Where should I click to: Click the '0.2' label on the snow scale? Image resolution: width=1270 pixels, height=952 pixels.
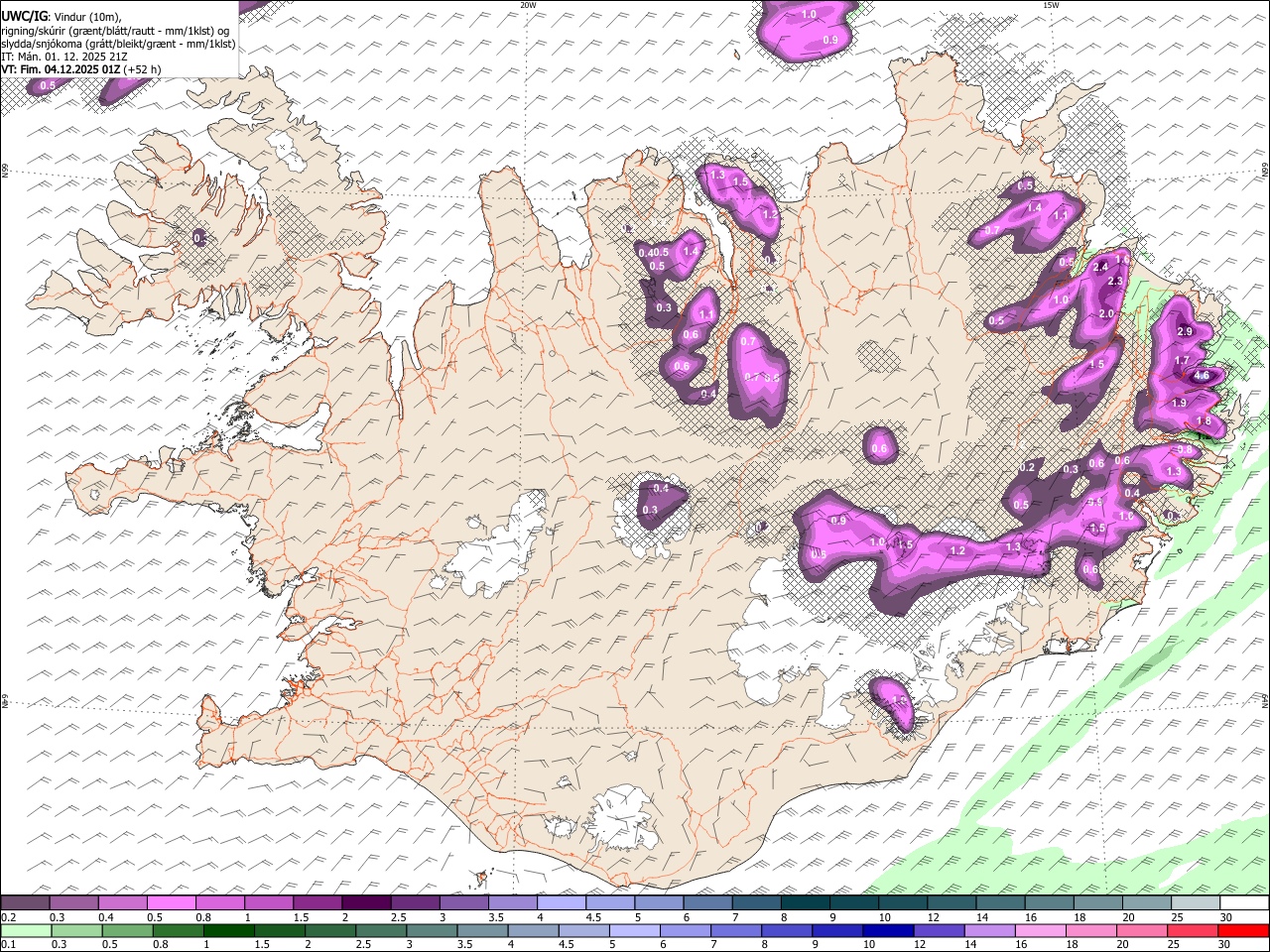coord(8,917)
